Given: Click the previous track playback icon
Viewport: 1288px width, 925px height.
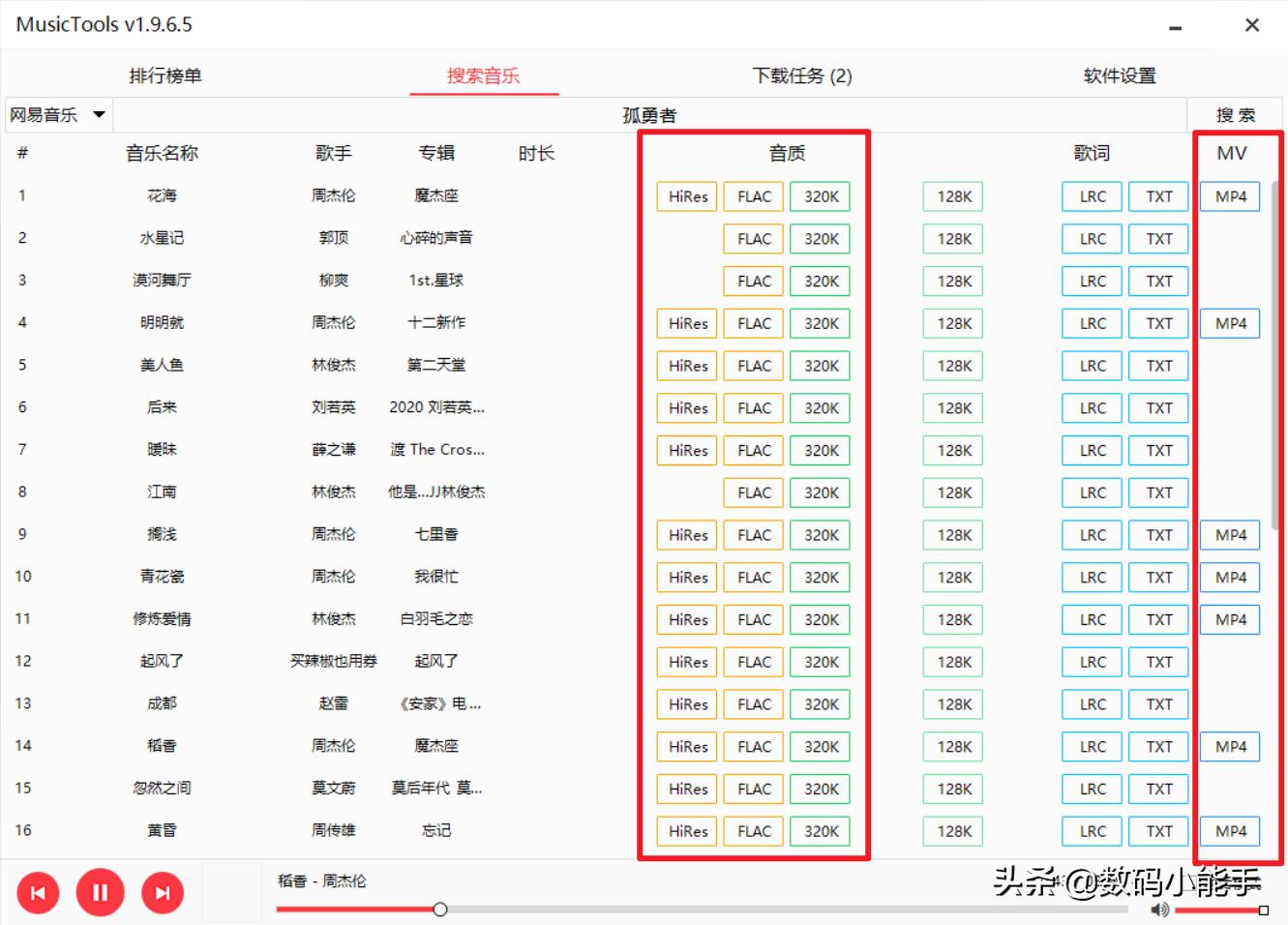Looking at the screenshot, I should tap(38, 892).
